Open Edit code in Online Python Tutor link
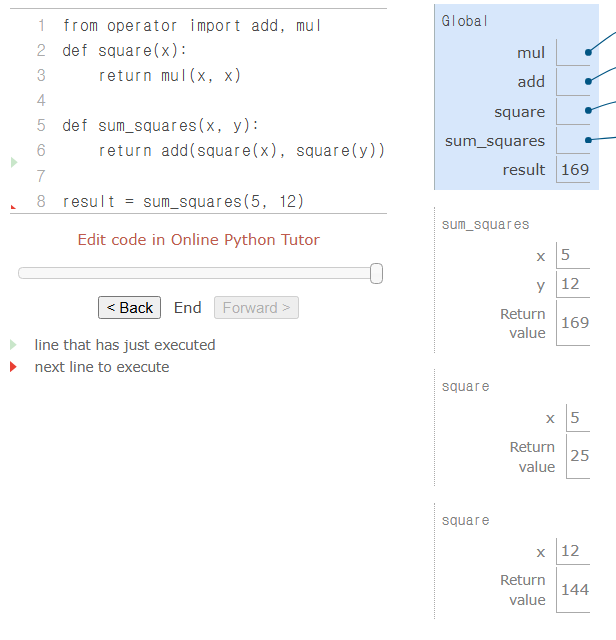Image resolution: width=616 pixels, height=640 pixels. tap(199, 240)
